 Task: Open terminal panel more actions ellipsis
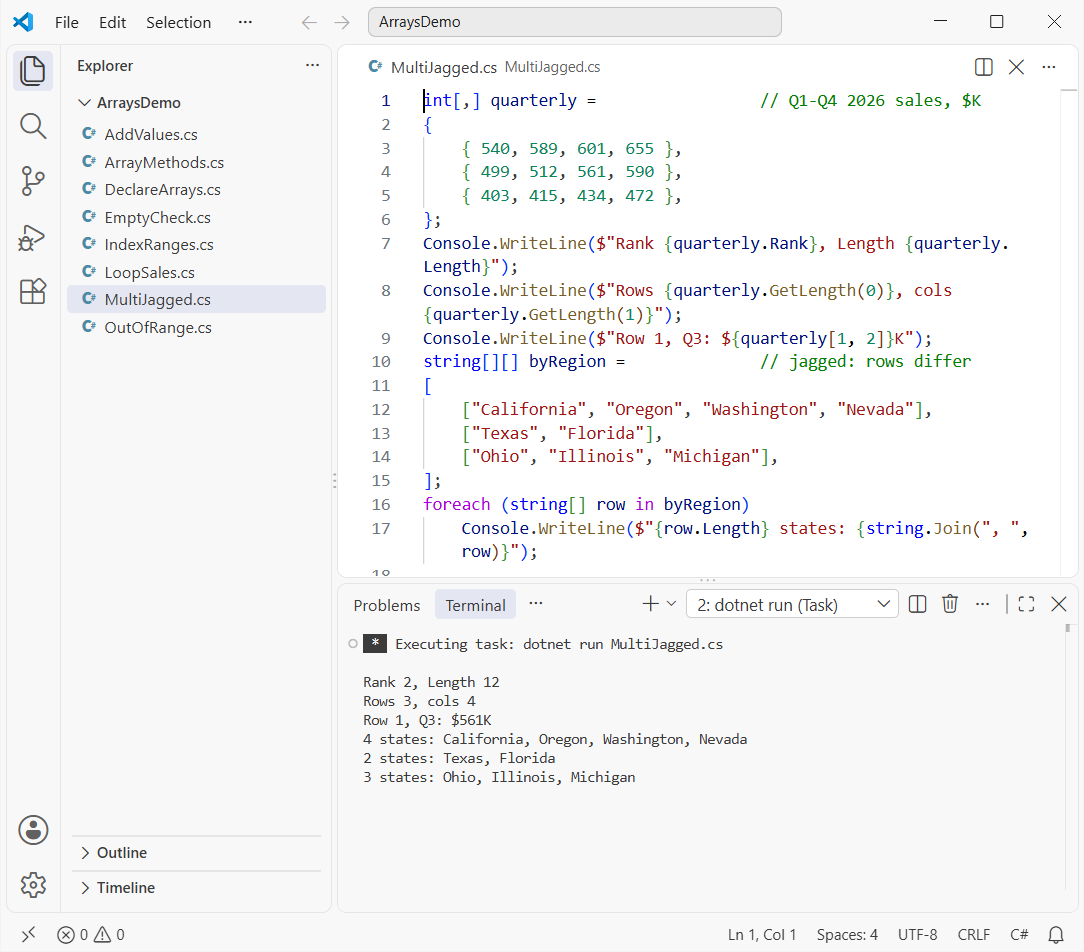tap(982, 604)
